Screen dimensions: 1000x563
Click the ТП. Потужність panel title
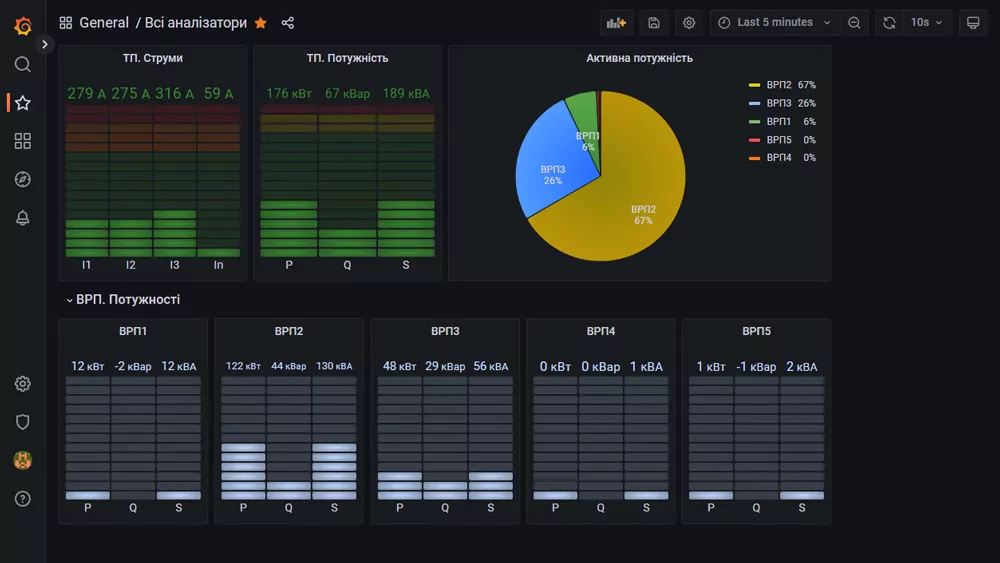click(348, 58)
